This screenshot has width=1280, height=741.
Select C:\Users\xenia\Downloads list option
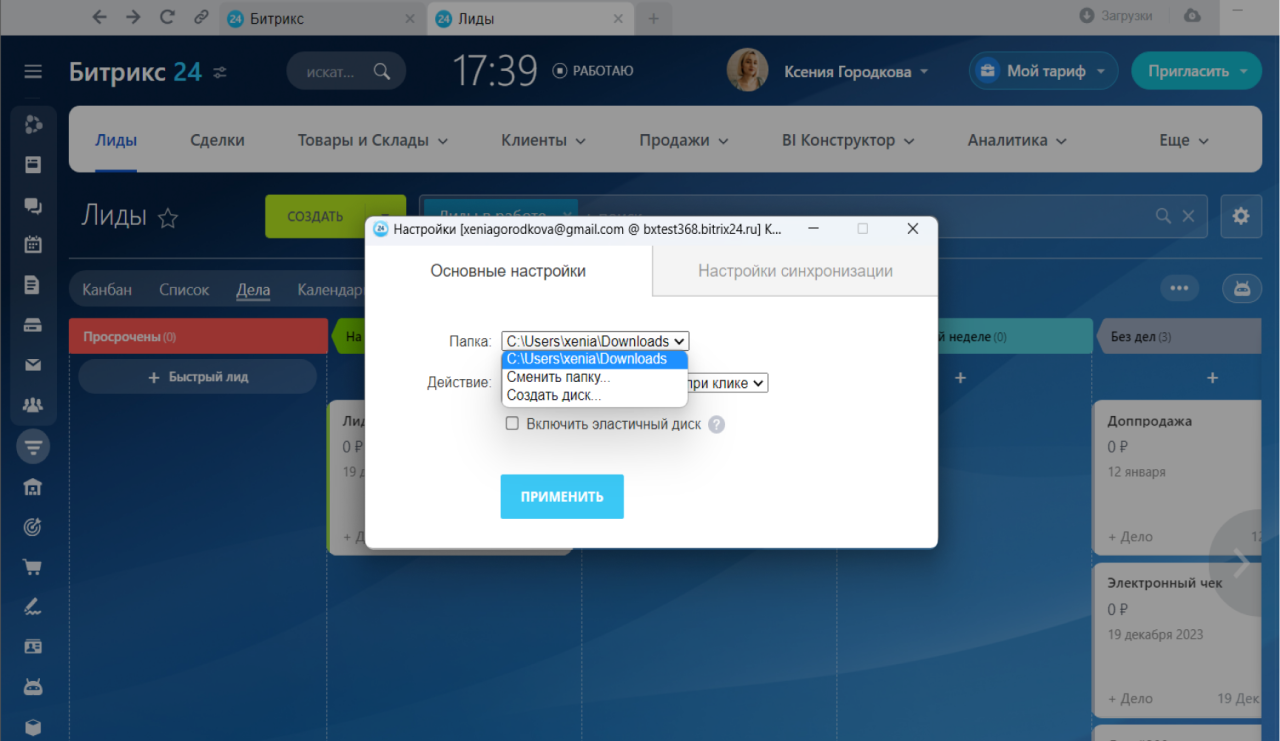pos(594,359)
